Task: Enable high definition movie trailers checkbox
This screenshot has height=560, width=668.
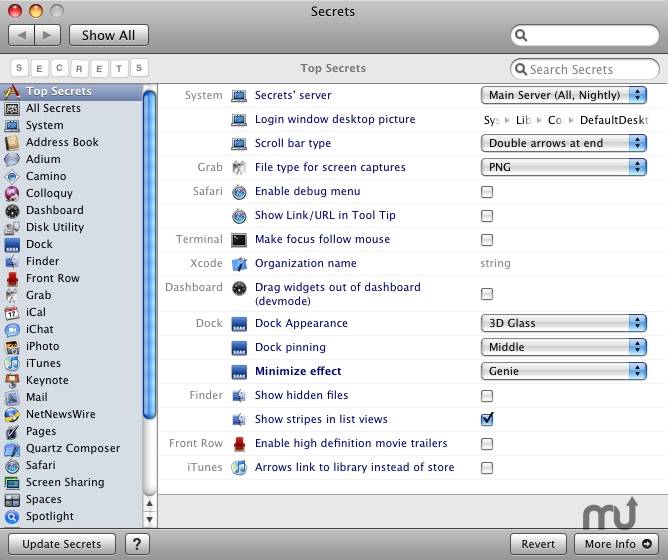Action: click(487, 444)
